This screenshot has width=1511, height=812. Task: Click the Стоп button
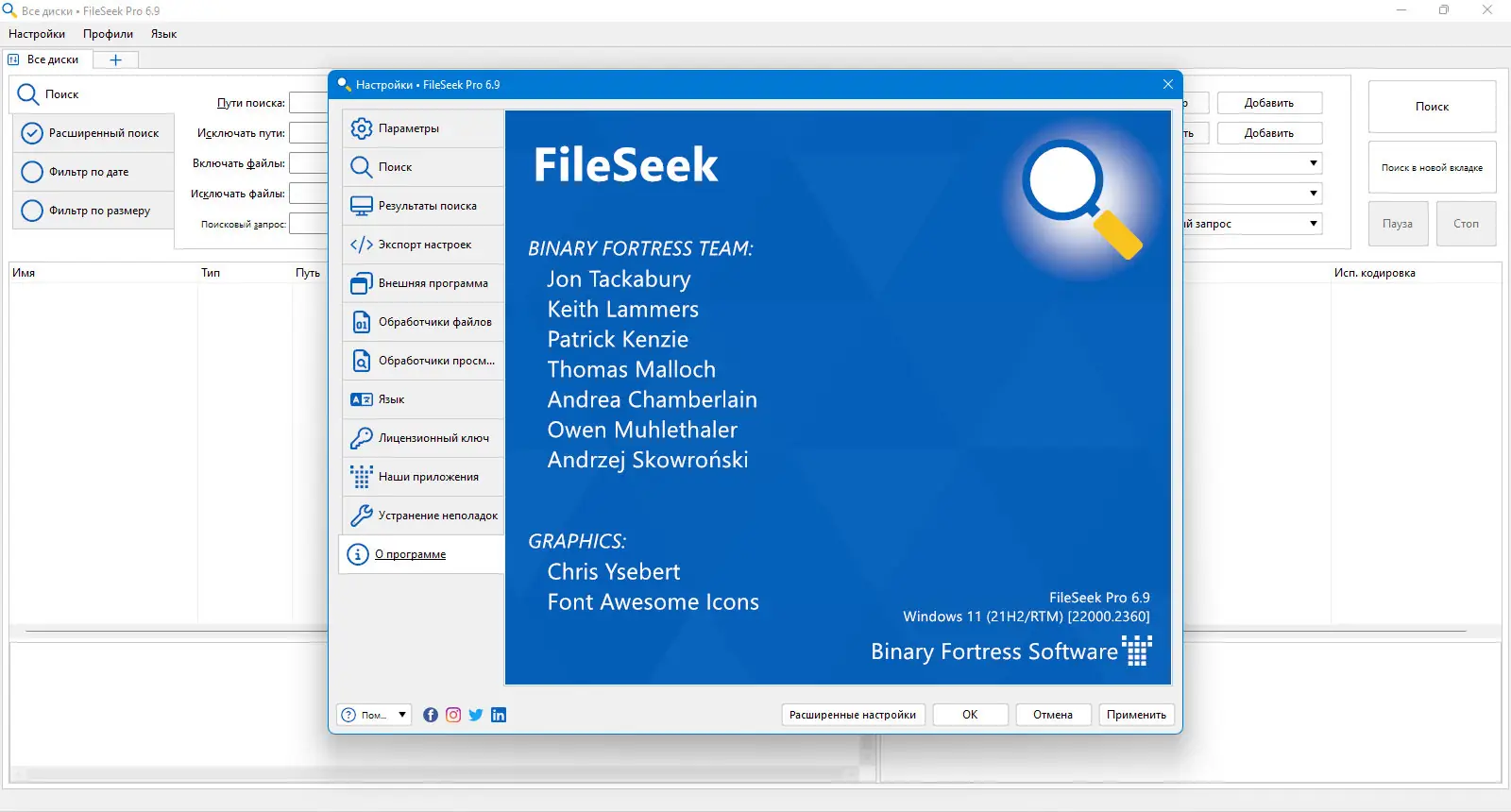pyautogui.click(x=1466, y=224)
